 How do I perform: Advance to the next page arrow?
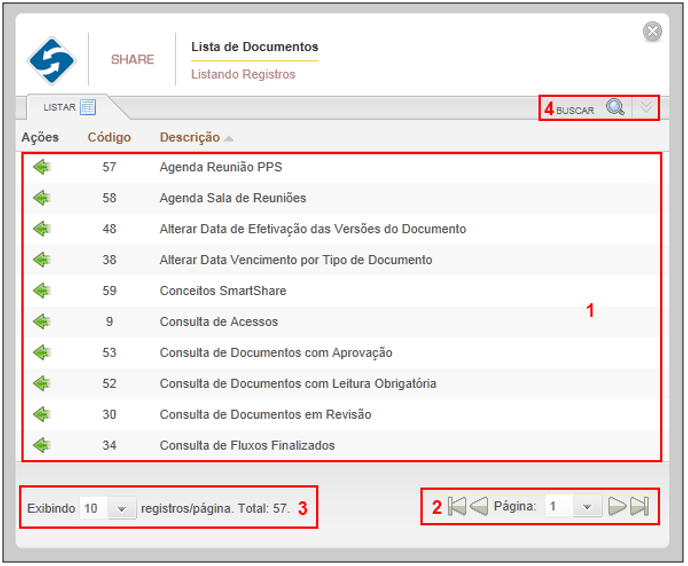click(x=617, y=507)
